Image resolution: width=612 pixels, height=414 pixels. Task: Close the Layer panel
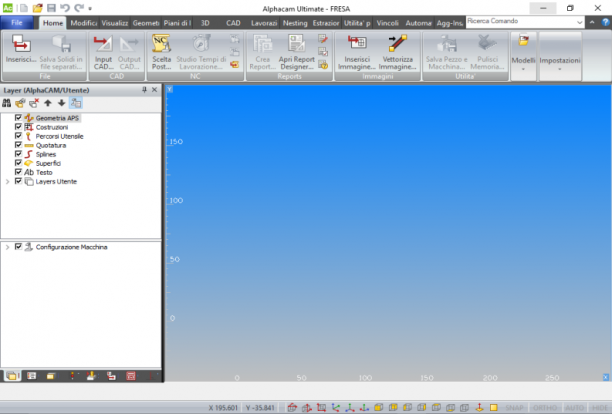pos(155,90)
